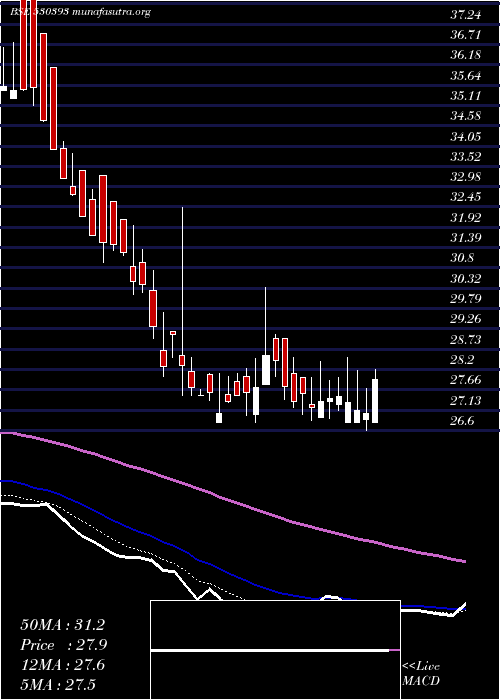This screenshot has height=700, width=500.
Task: Click the 29.79 price level label
Action: pyautogui.click(x=465, y=299)
